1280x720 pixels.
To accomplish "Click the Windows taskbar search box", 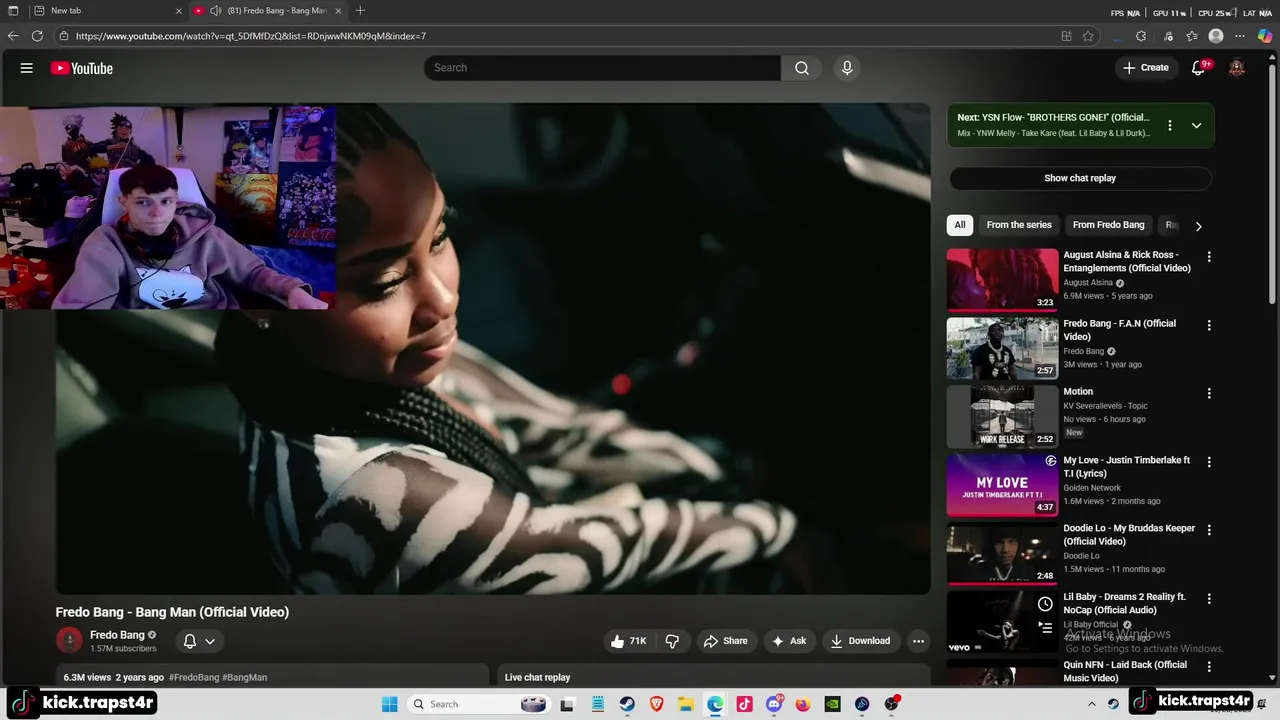I will click(x=478, y=704).
